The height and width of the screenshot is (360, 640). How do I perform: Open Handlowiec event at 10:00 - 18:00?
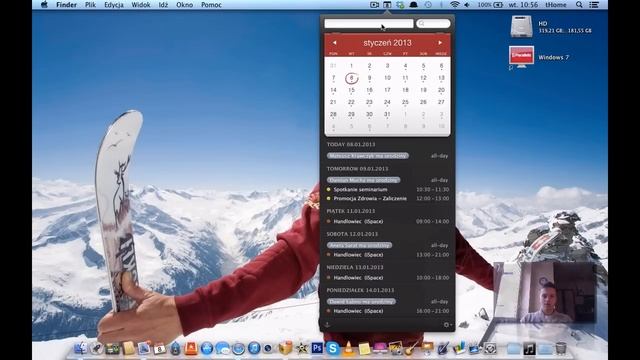point(387,278)
